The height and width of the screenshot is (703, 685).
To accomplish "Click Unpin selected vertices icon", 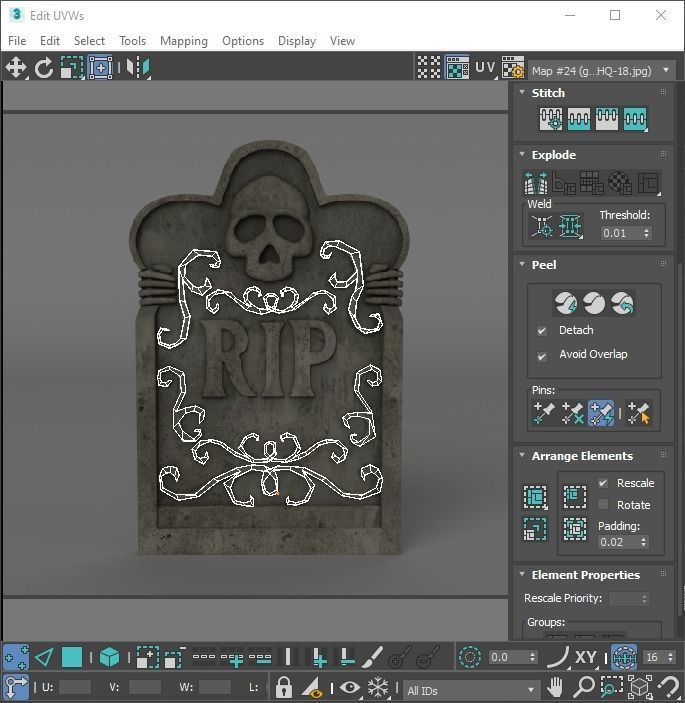I will point(572,413).
